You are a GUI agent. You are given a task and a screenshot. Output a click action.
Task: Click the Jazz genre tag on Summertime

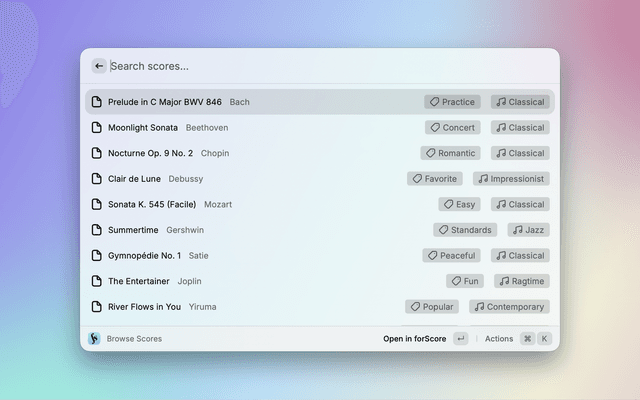click(528, 230)
